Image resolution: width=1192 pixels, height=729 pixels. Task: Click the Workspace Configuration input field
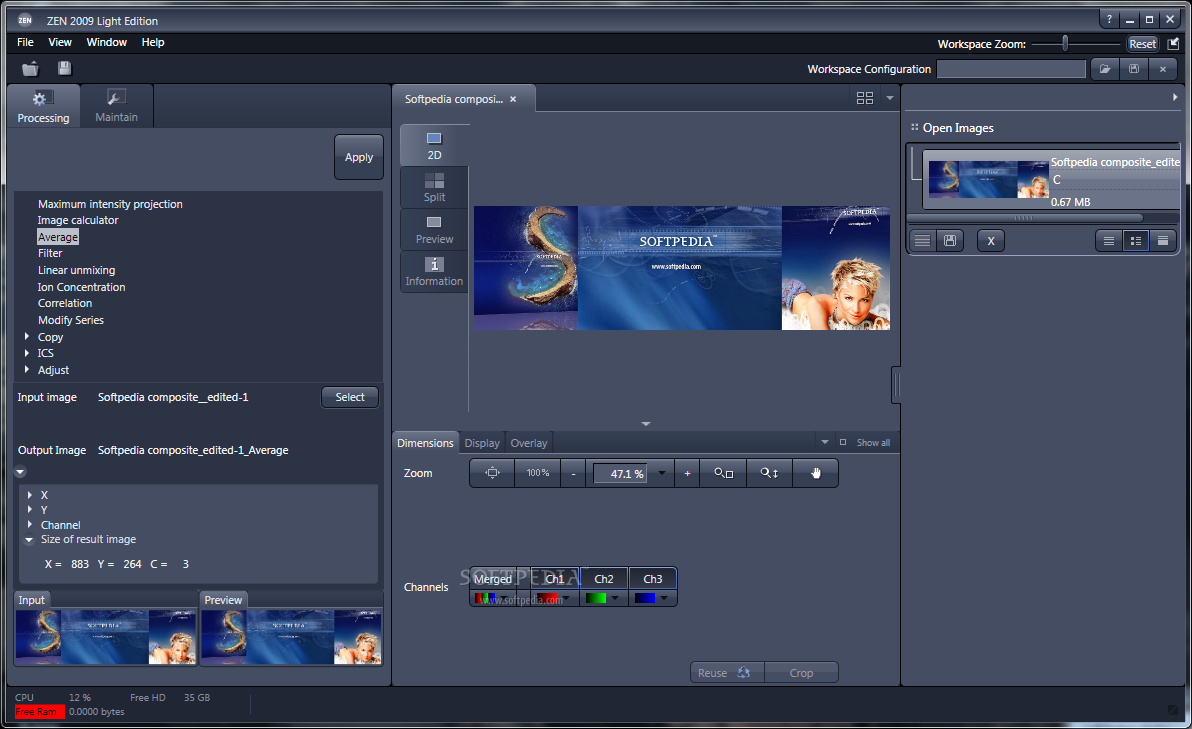pyautogui.click(x=1011, y=69)
